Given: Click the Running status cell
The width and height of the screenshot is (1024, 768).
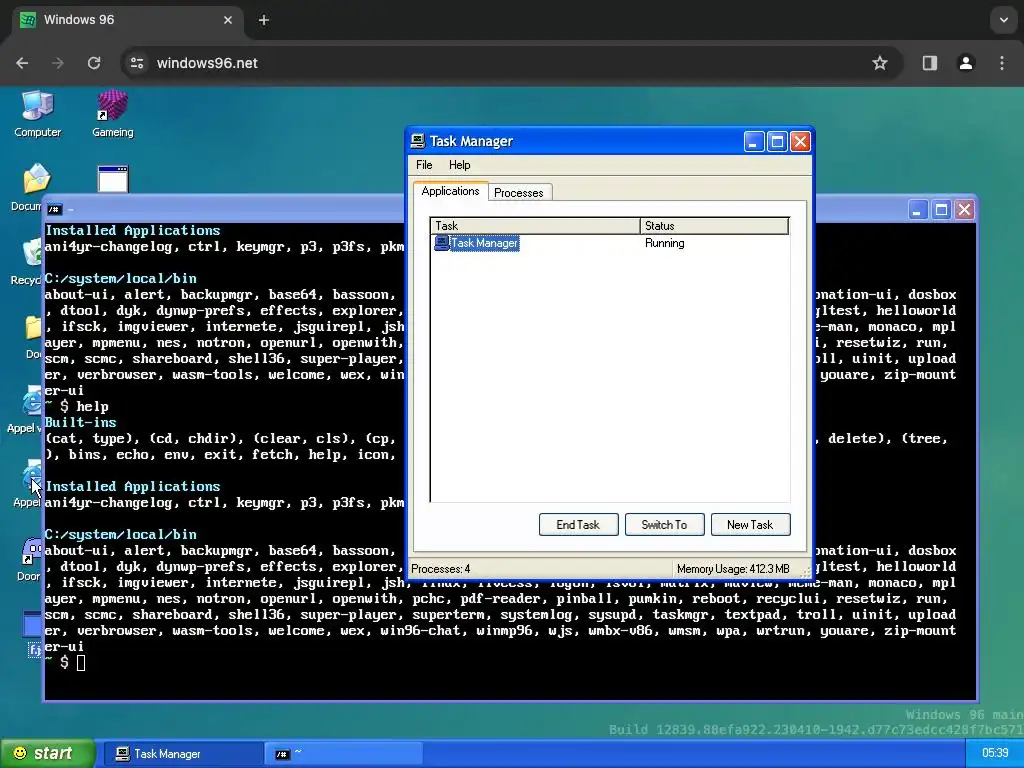Looking at the screenshot, I should [664, 243].
